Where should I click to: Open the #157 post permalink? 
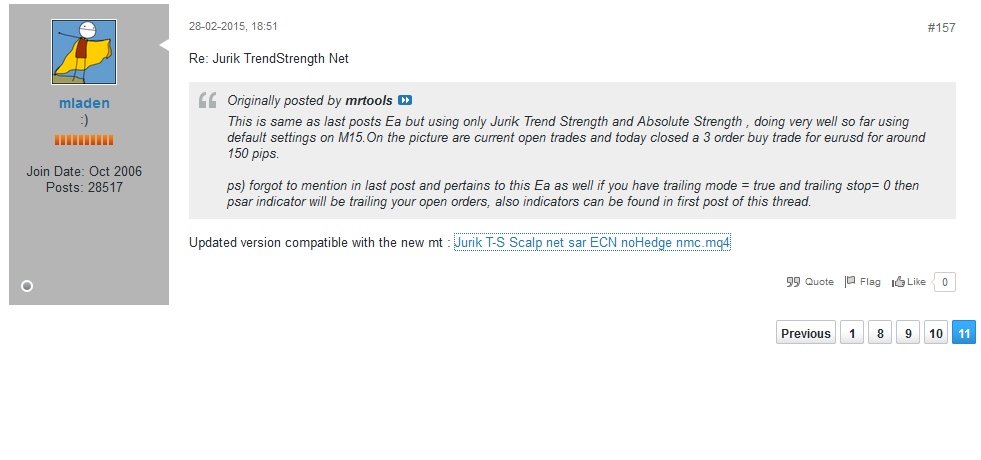941,27
